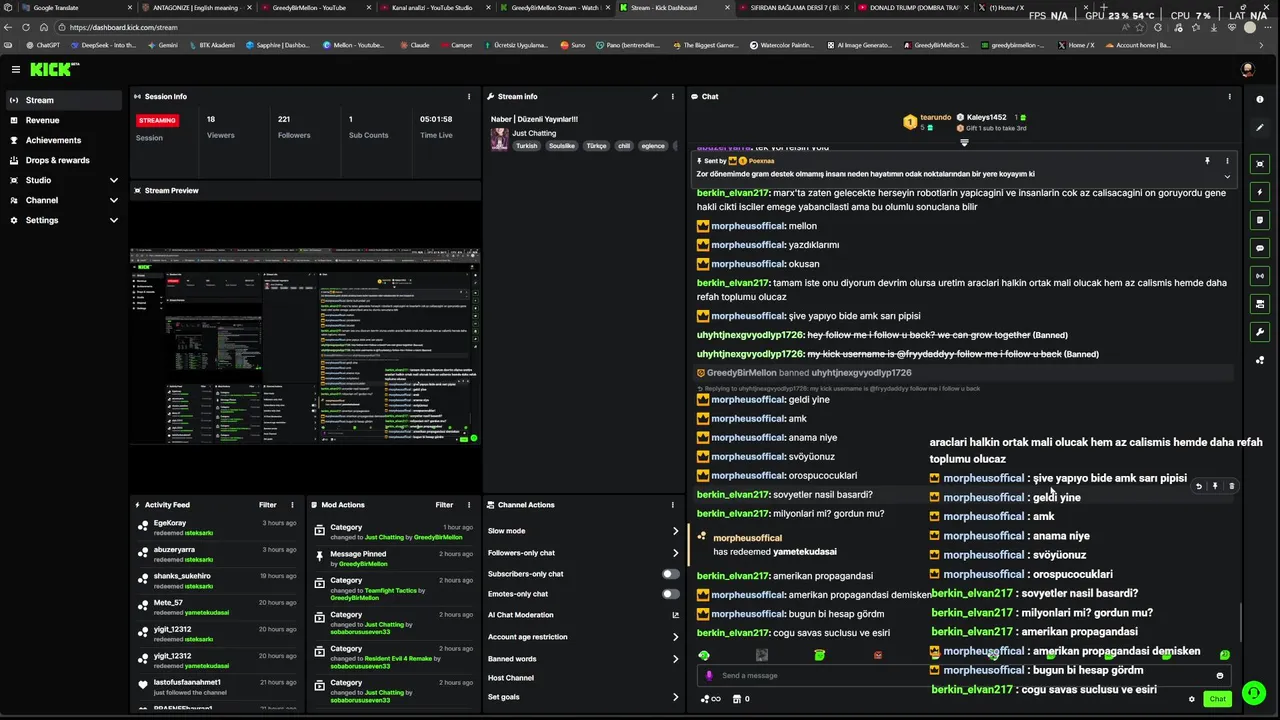Toggle the chat bubble widget icon in sidebar
Screen dimensions: 1280x720
coord(1259,247)
